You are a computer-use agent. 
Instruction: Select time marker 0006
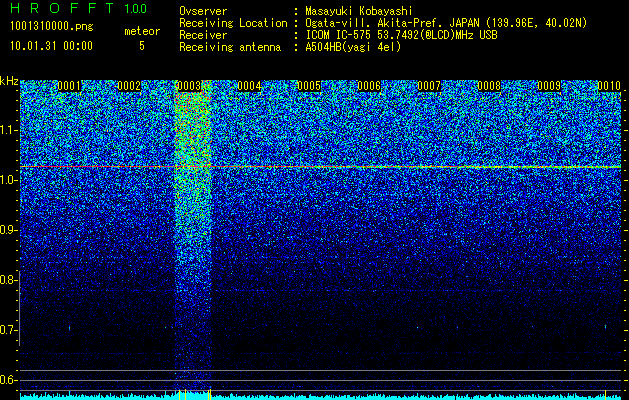369,86
